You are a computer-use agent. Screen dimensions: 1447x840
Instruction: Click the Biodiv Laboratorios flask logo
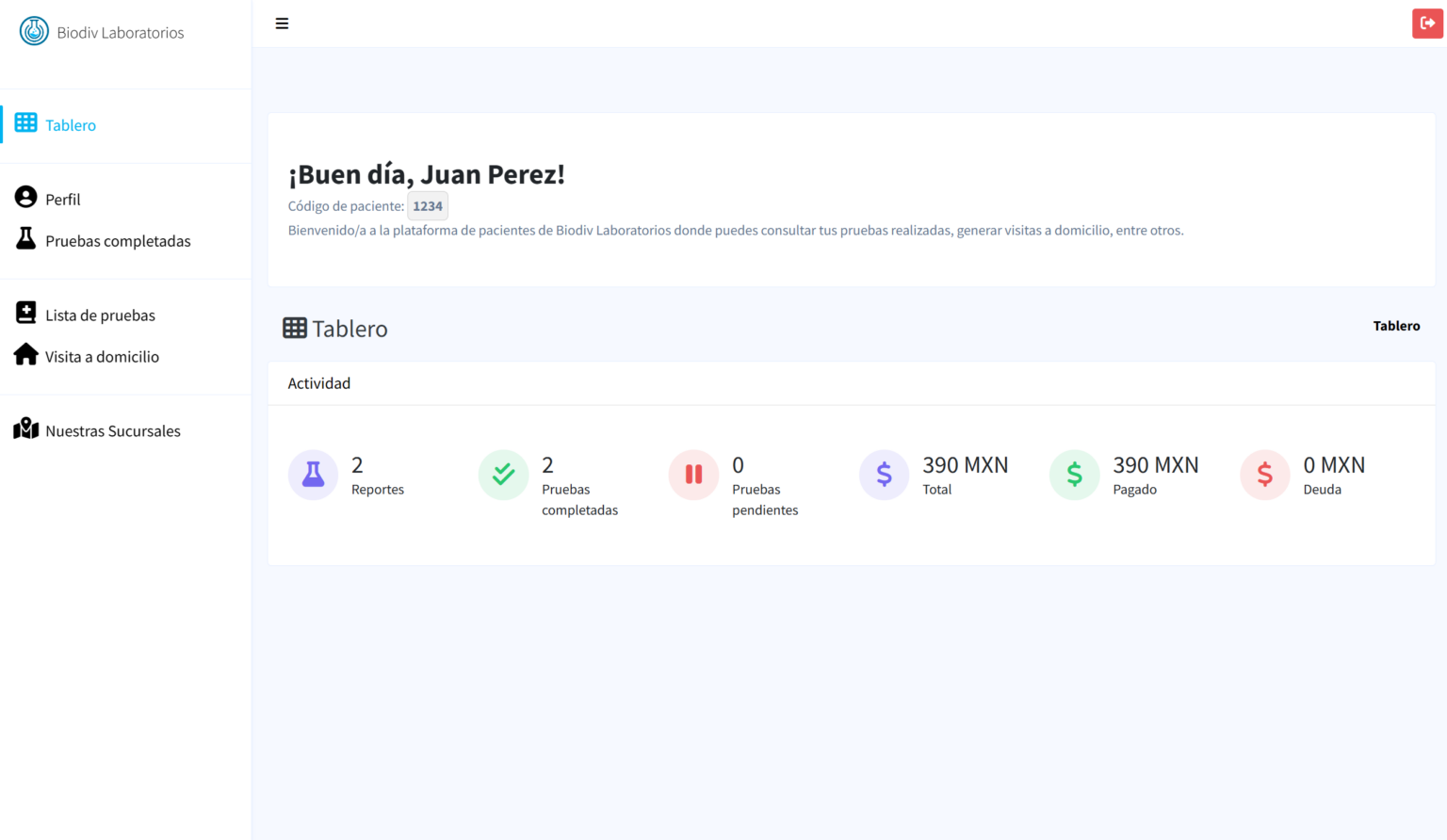click(34, 31)
